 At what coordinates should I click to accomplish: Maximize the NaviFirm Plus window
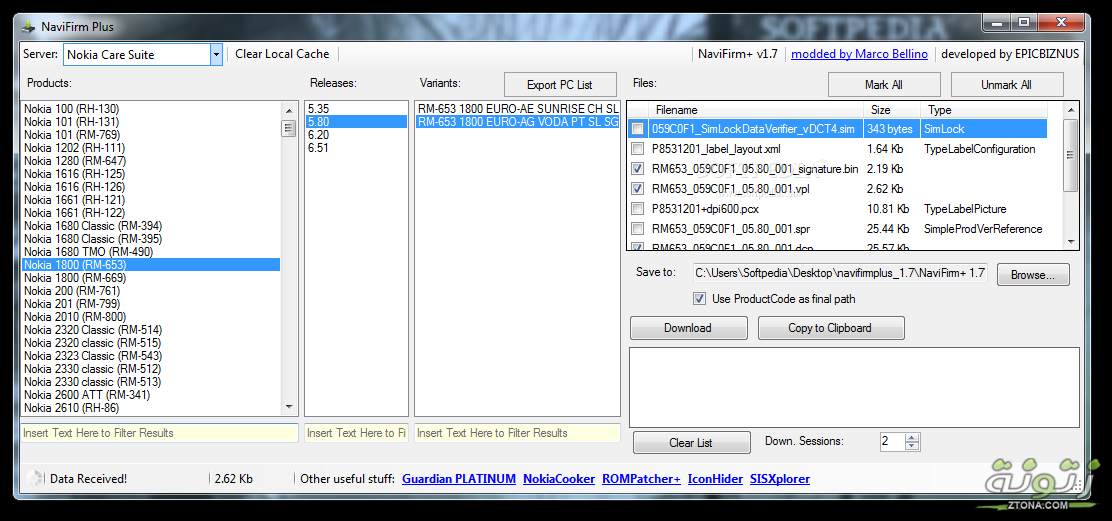(x=1023, y=23)
